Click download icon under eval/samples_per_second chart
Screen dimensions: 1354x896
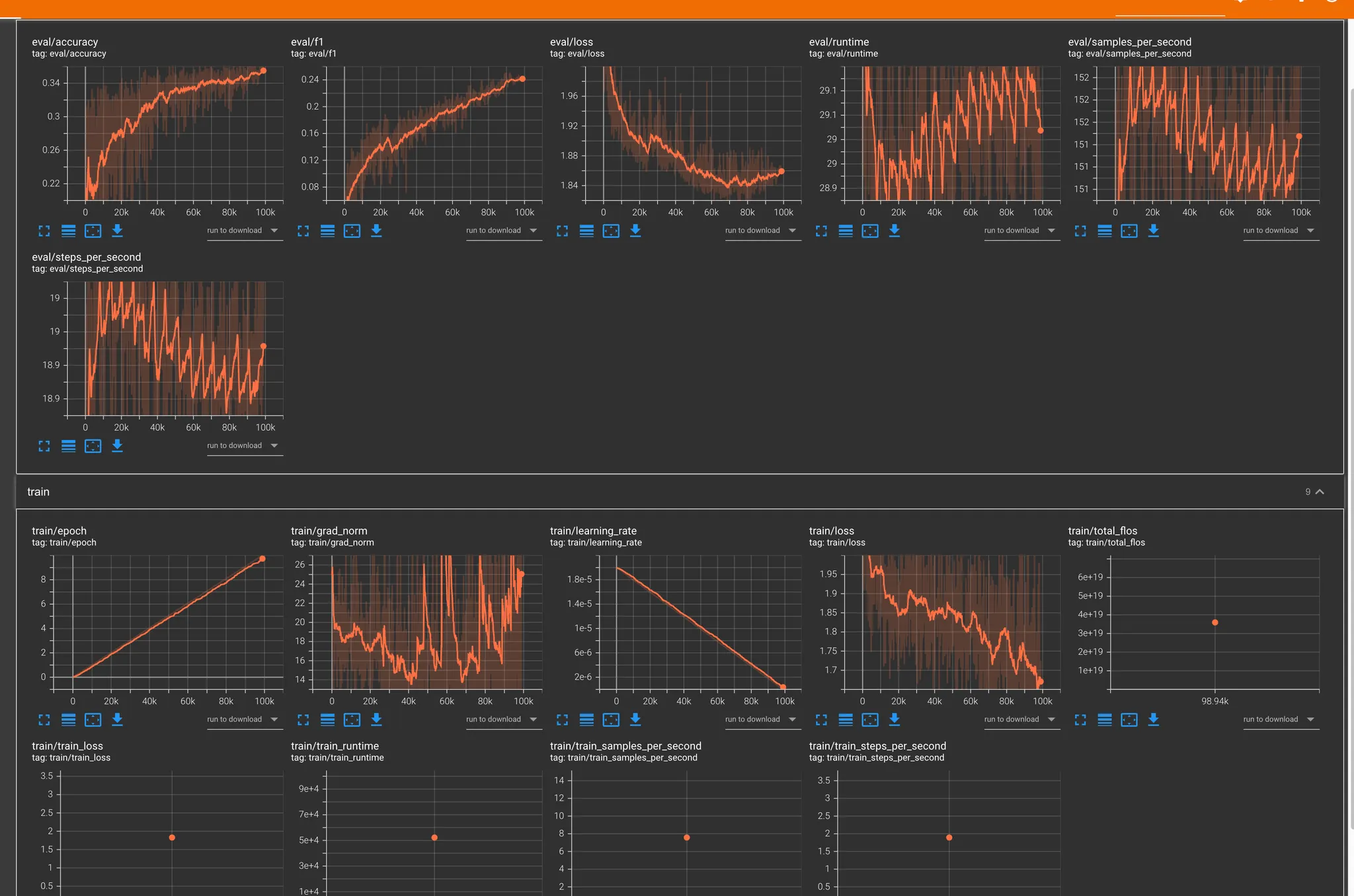pyautogui.click(x=1153, y=231)
